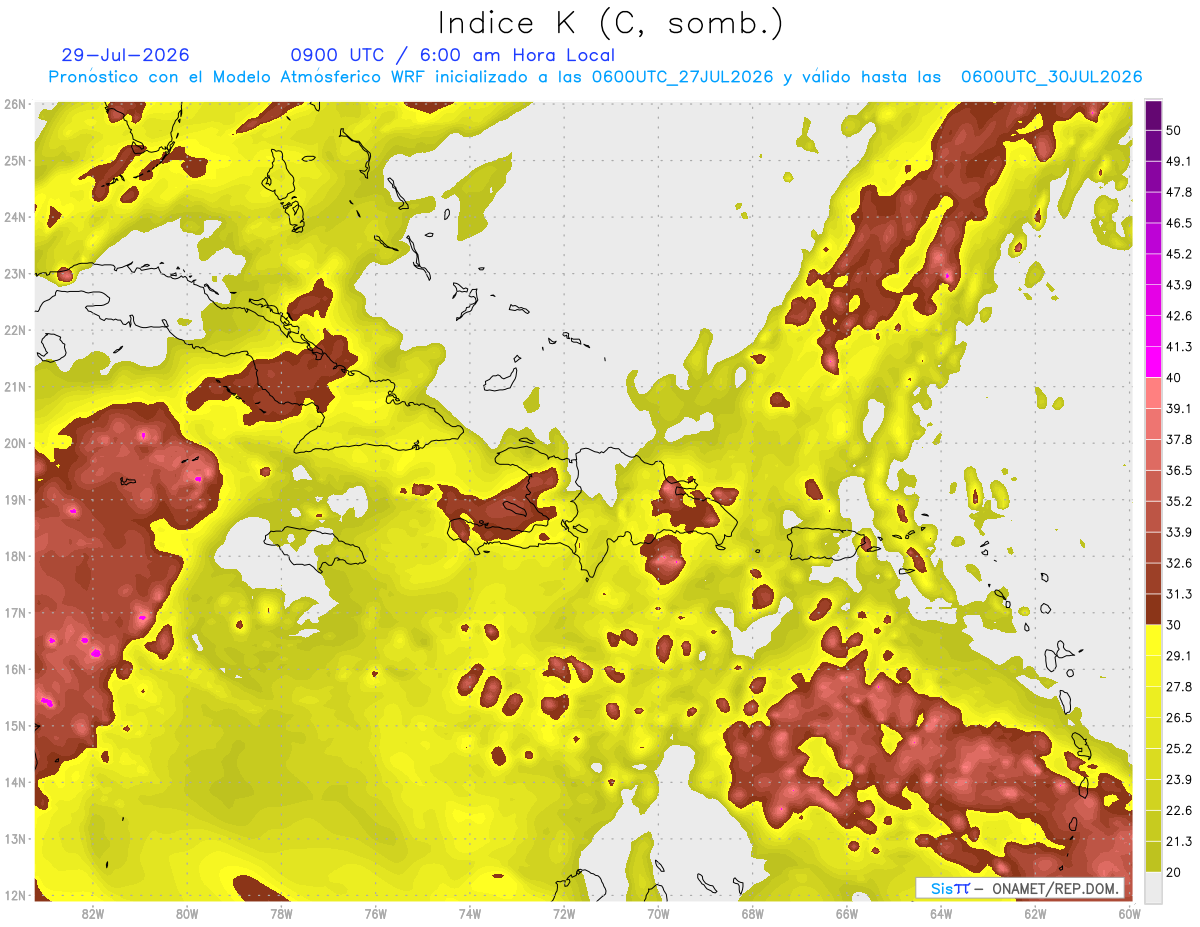
Task: Click the latitude label '22N'
Action: [x=15, y=330]
